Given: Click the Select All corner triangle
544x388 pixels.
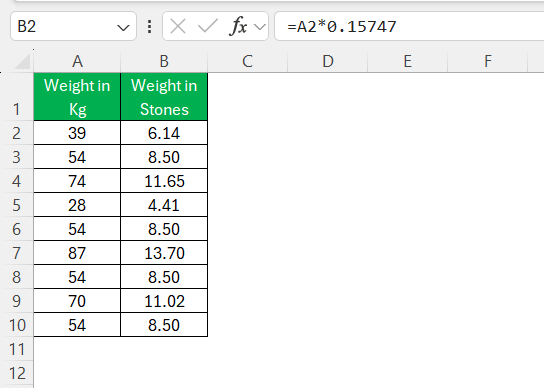Looking at the screenshot, I should tap(23, 62).
